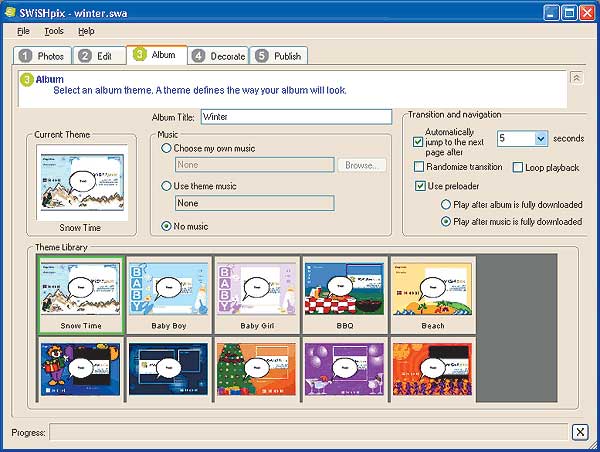The height and width of the screenshot is (452, 600).
Task: Select Play after album is fully downloaded
Action: 446,204
